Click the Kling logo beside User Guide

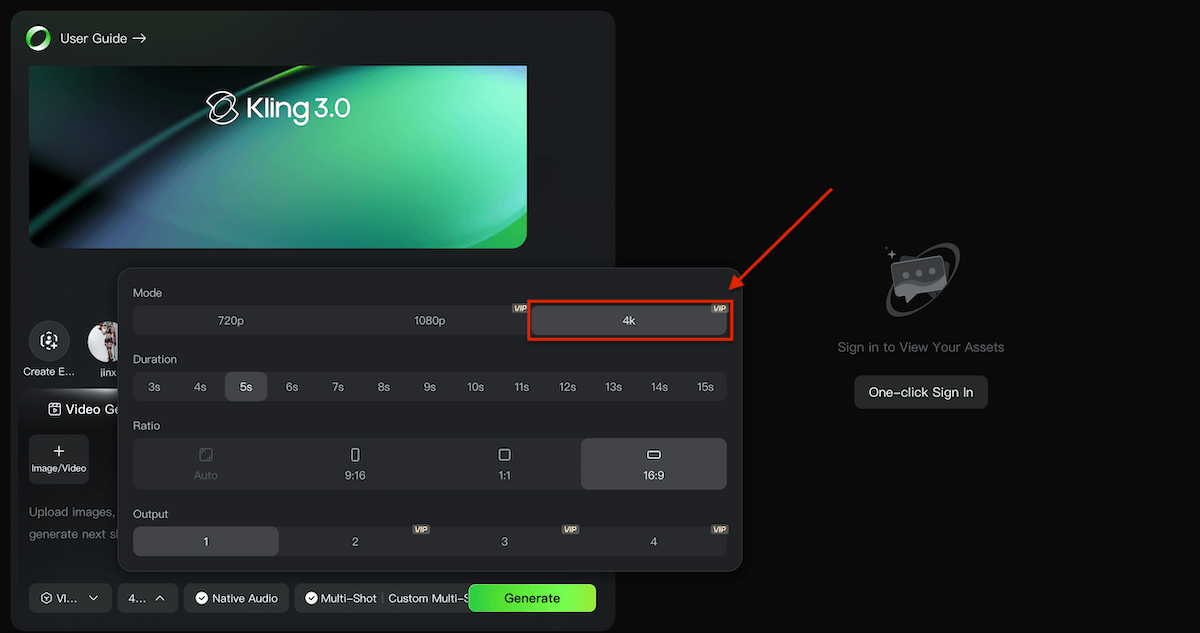pos(38,38)
